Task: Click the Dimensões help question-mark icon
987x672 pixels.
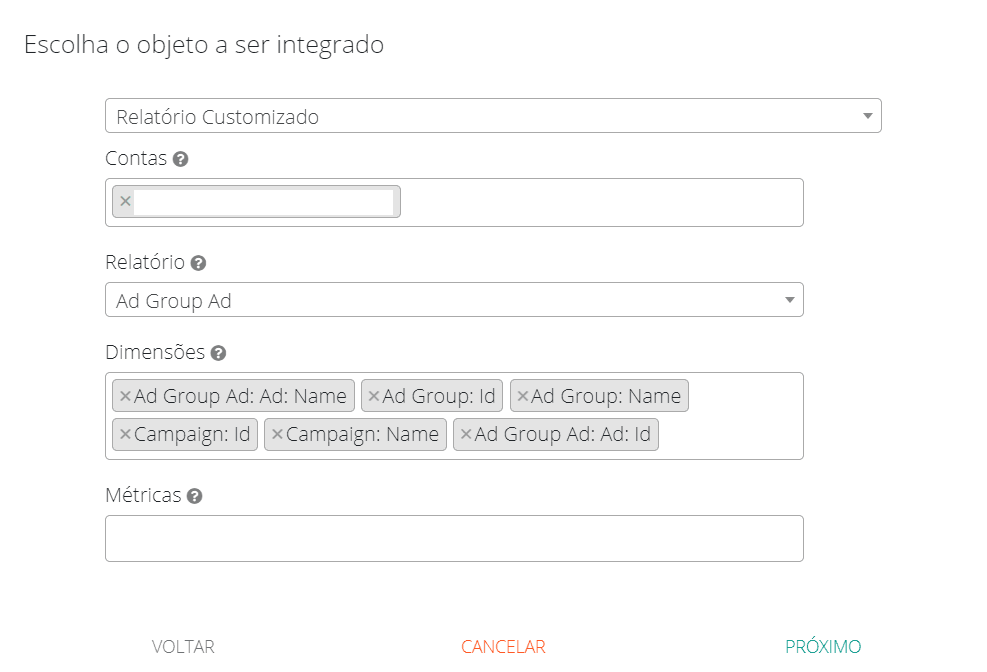Action: point(218,353)
